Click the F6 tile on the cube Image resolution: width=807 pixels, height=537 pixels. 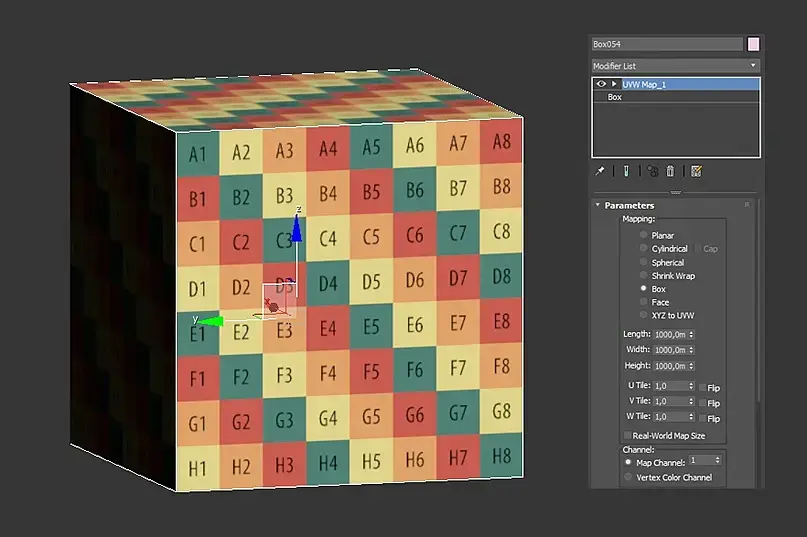[x=415, y=370]
